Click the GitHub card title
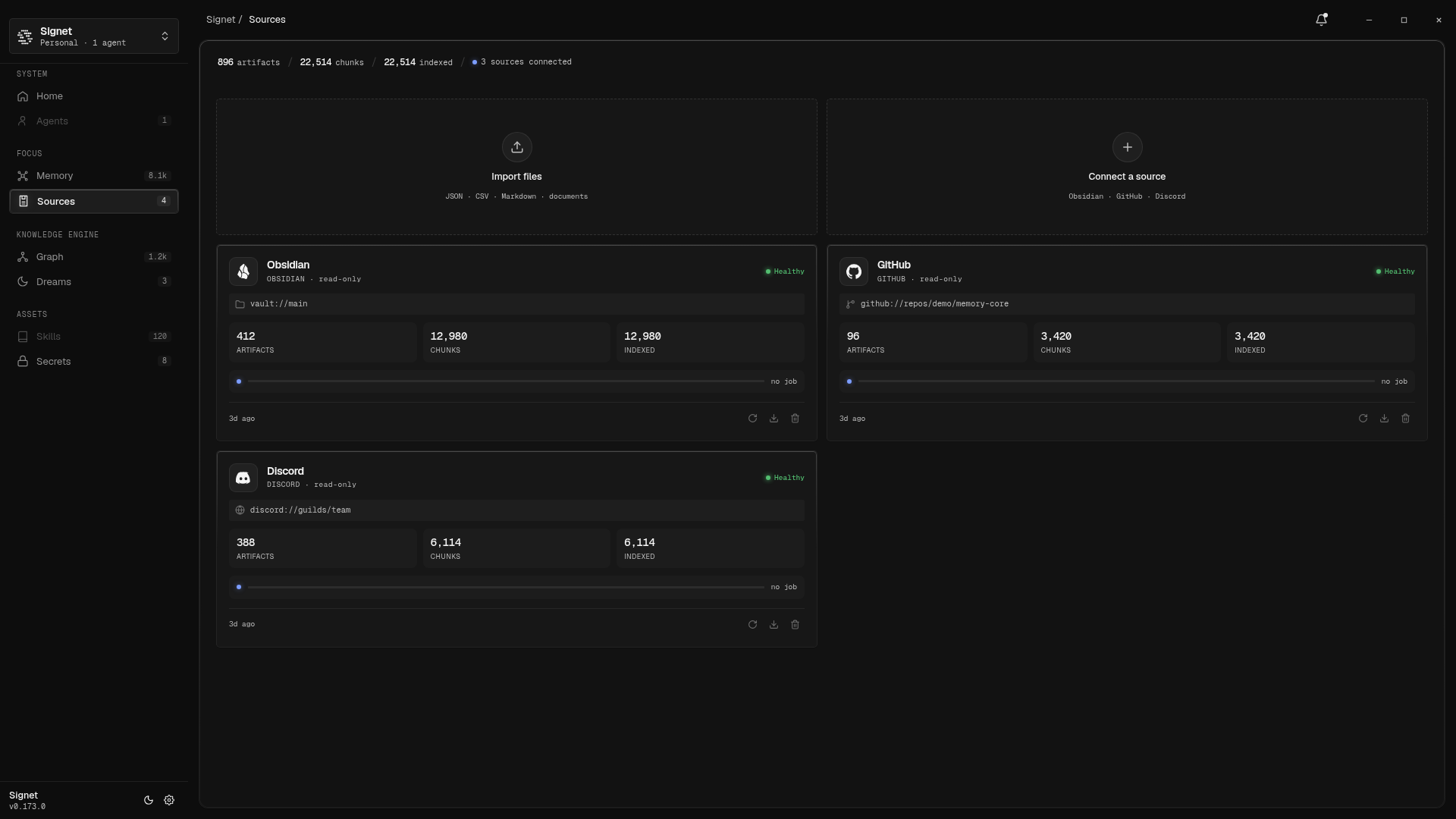The width and height of the screenshot is (1456, 819). [x=894, y=265]
